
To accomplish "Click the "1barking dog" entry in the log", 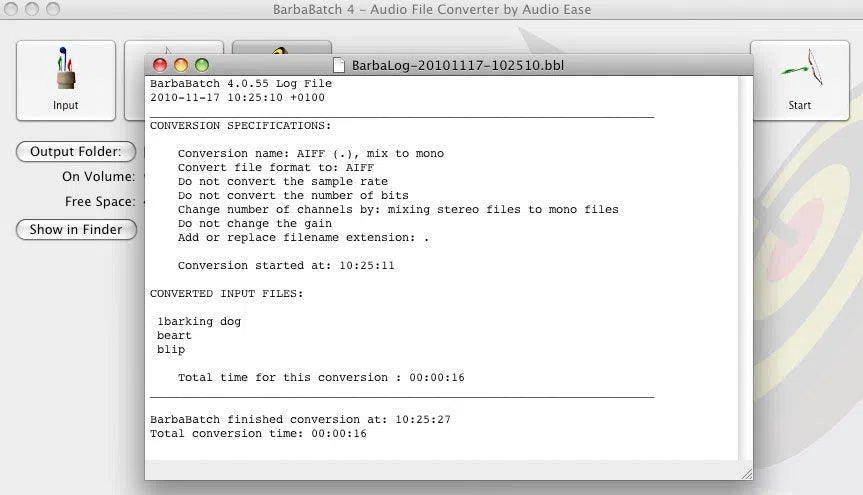I will point(199,321).
